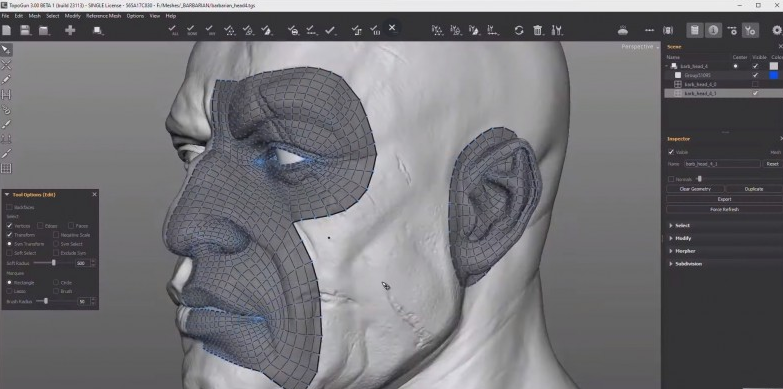Collapse the Tool Options panel triangle
This screenshot has width=783, height=389.
(7, 194)
